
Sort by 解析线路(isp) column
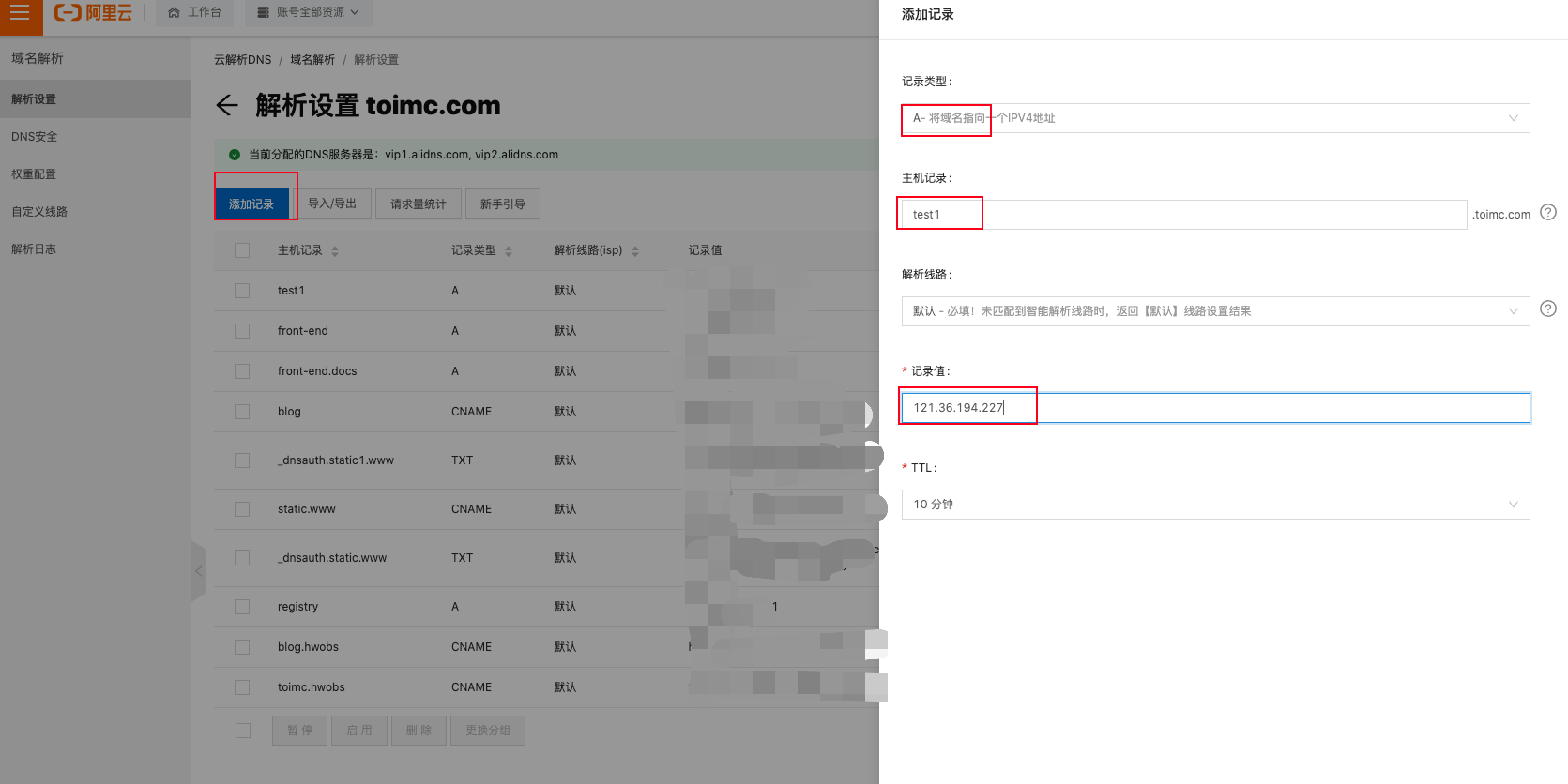(x=635, y=251)
